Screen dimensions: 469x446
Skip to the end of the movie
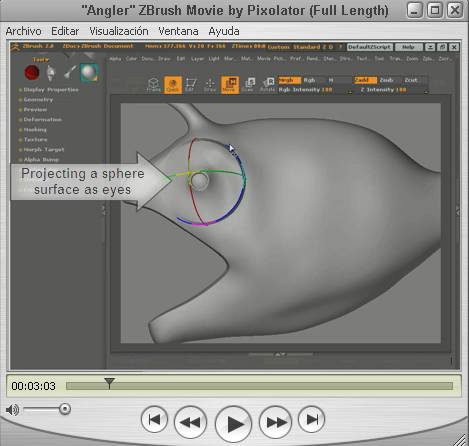(311, 419)
